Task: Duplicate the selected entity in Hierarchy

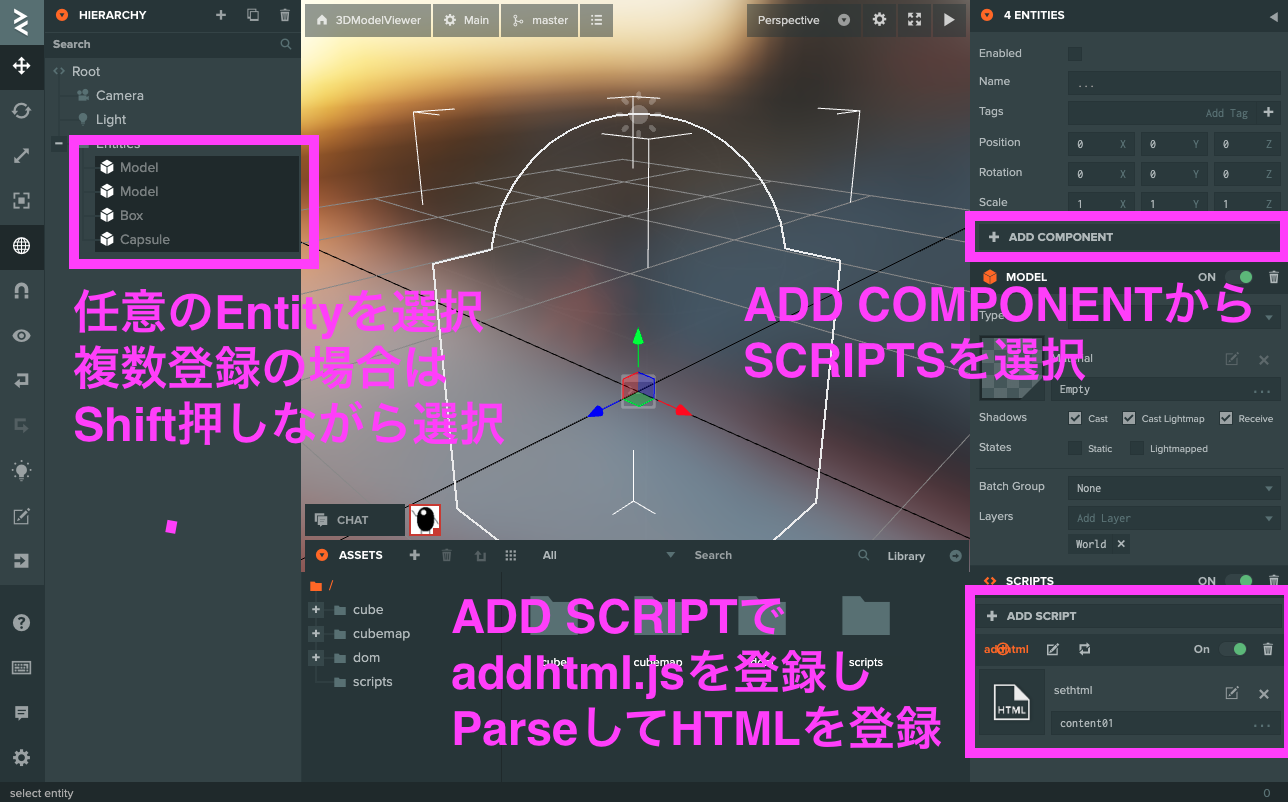Action: pyautogui.click(x=253, y=15)
